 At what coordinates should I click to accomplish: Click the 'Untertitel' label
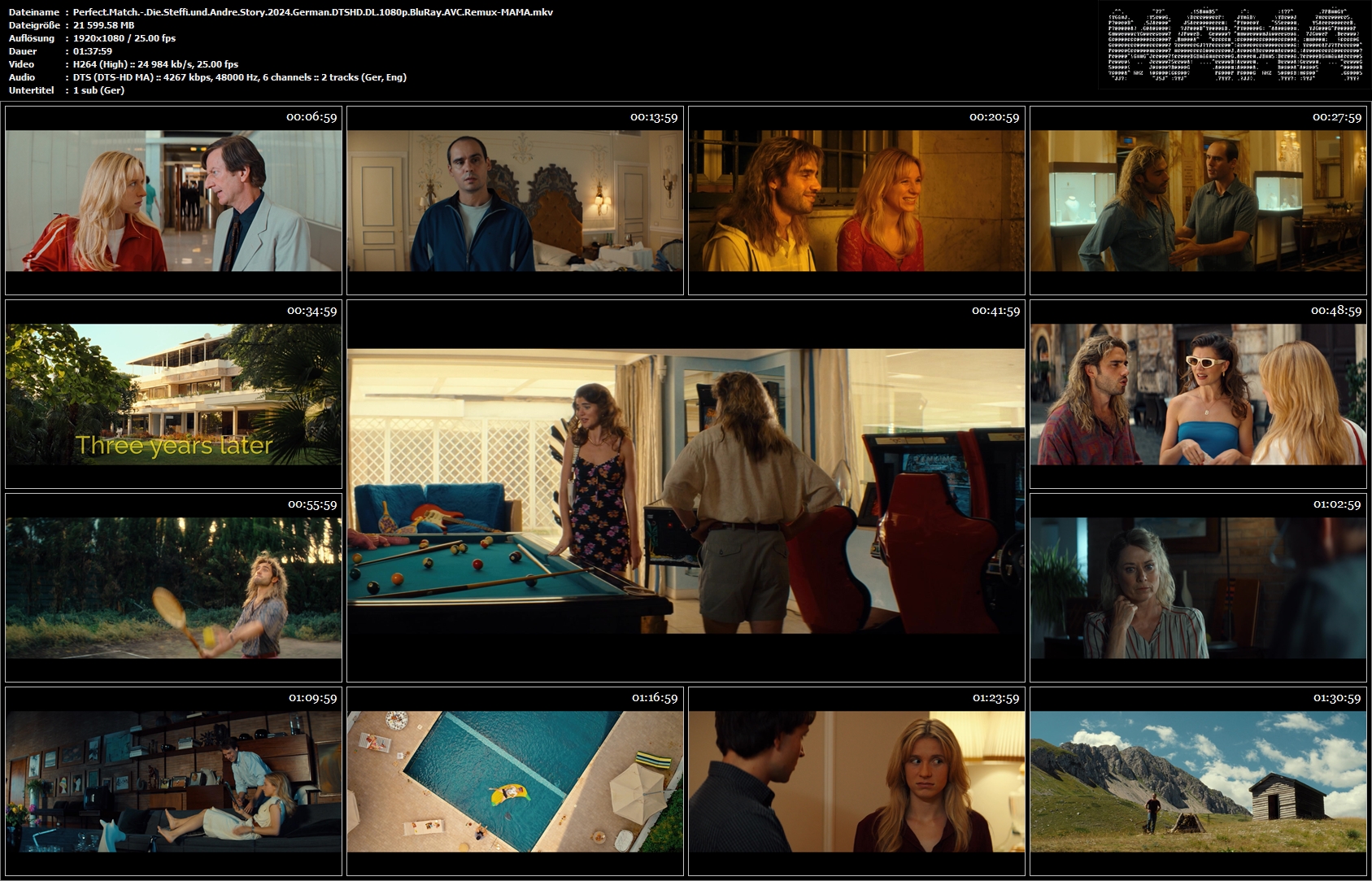[x=32, y=90]
